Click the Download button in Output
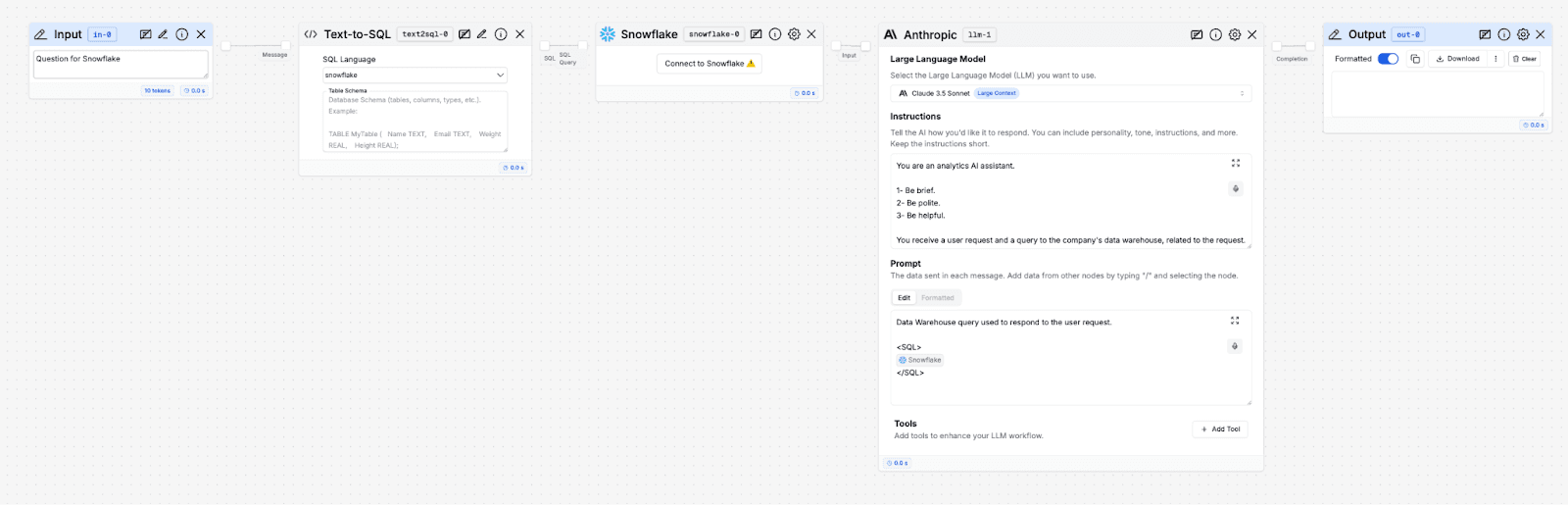This screenshot has height=505, width=1568. pyautogui.click(x=1457, y=59)
